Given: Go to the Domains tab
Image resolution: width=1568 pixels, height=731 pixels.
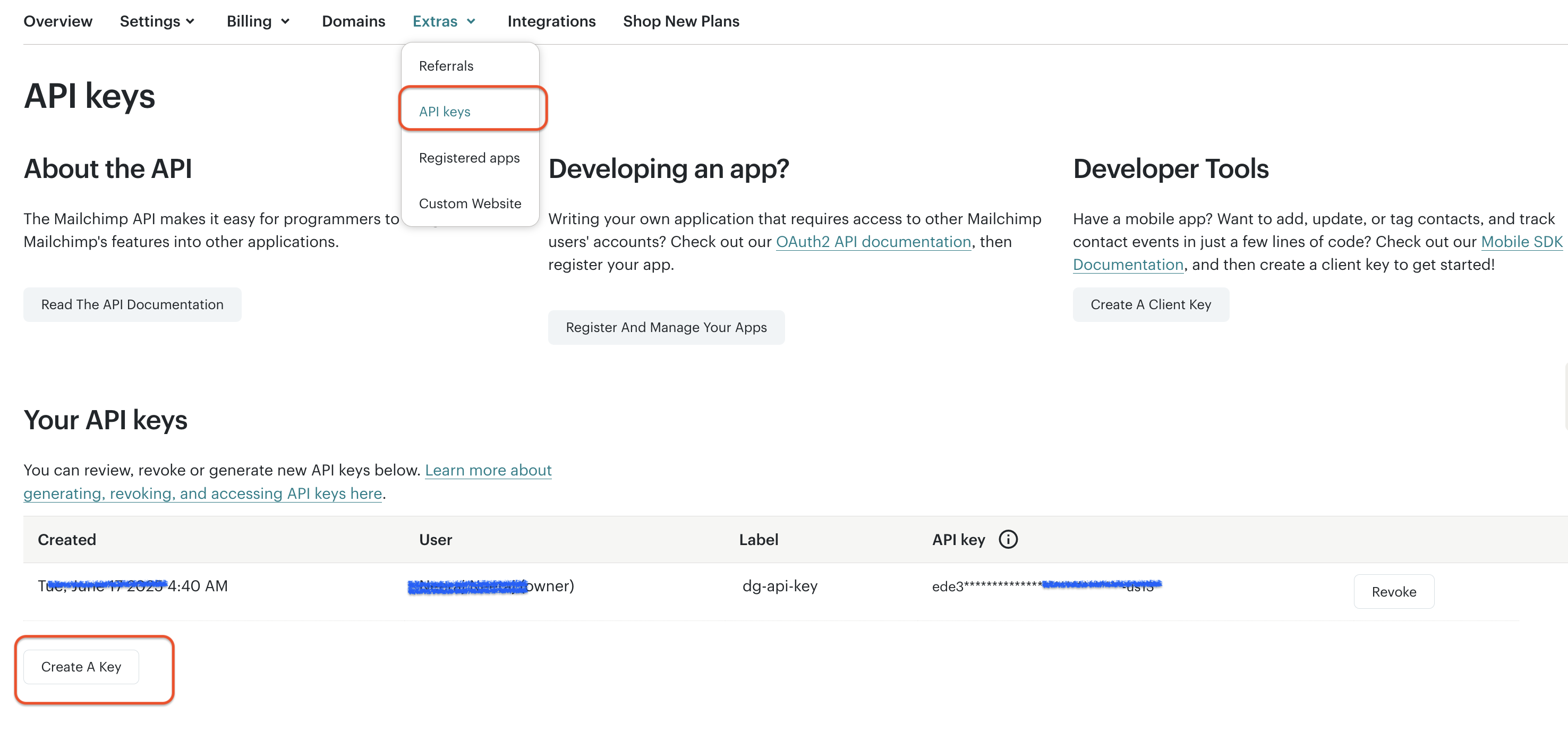Looking at the screenshot, I should [x=354, y=21].
